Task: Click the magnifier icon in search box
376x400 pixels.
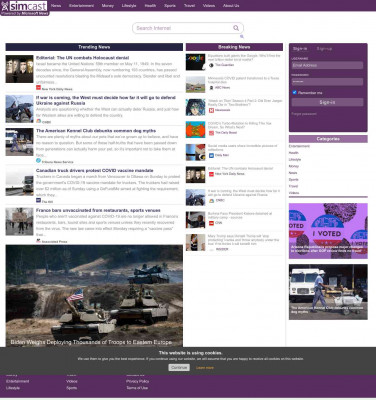Action: point(236,28)
